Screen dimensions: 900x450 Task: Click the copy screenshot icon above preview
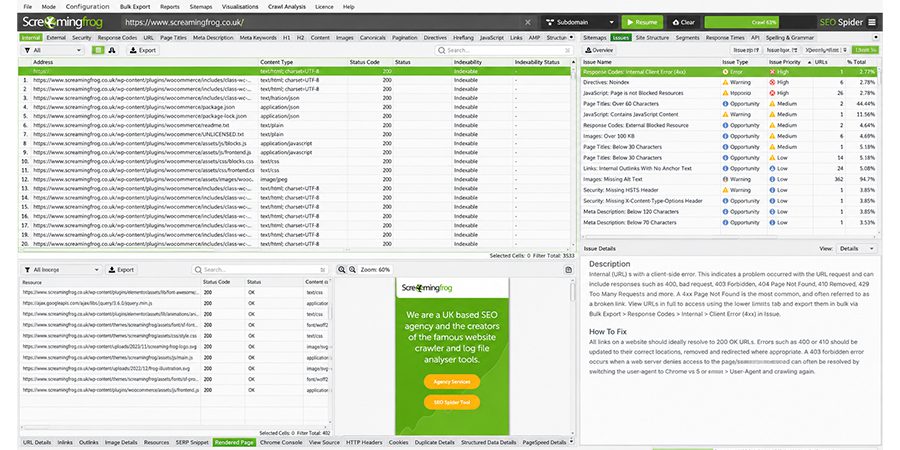568,270
